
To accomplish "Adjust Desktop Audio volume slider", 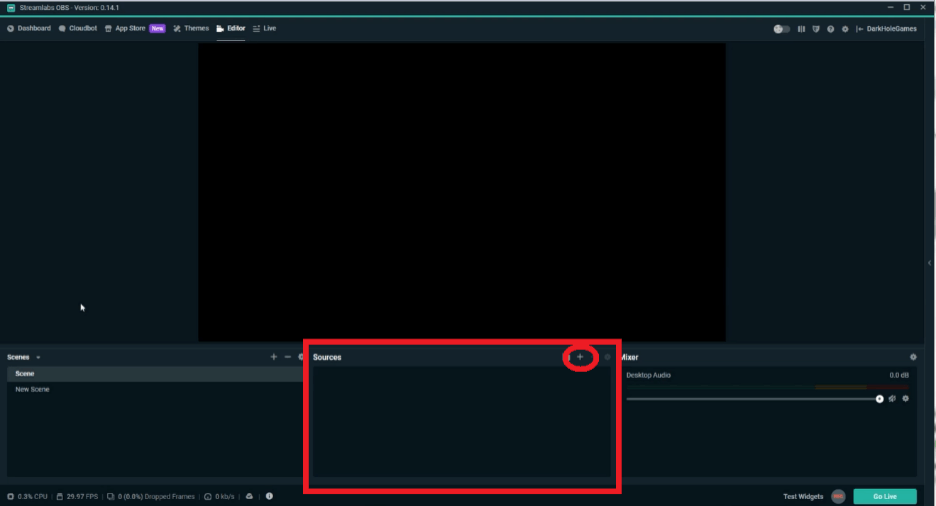I will pyautogui.click(x=753, y=399).
